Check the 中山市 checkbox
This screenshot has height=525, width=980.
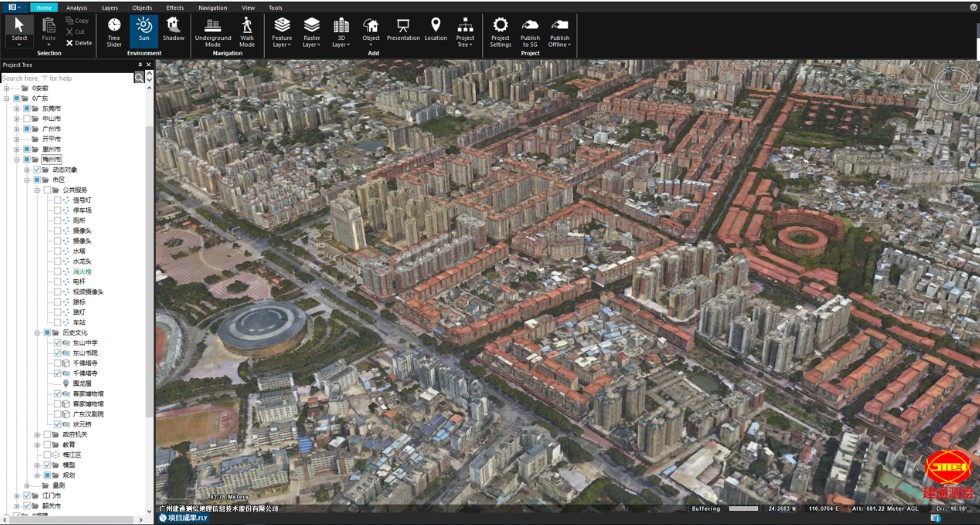point(27,119)
